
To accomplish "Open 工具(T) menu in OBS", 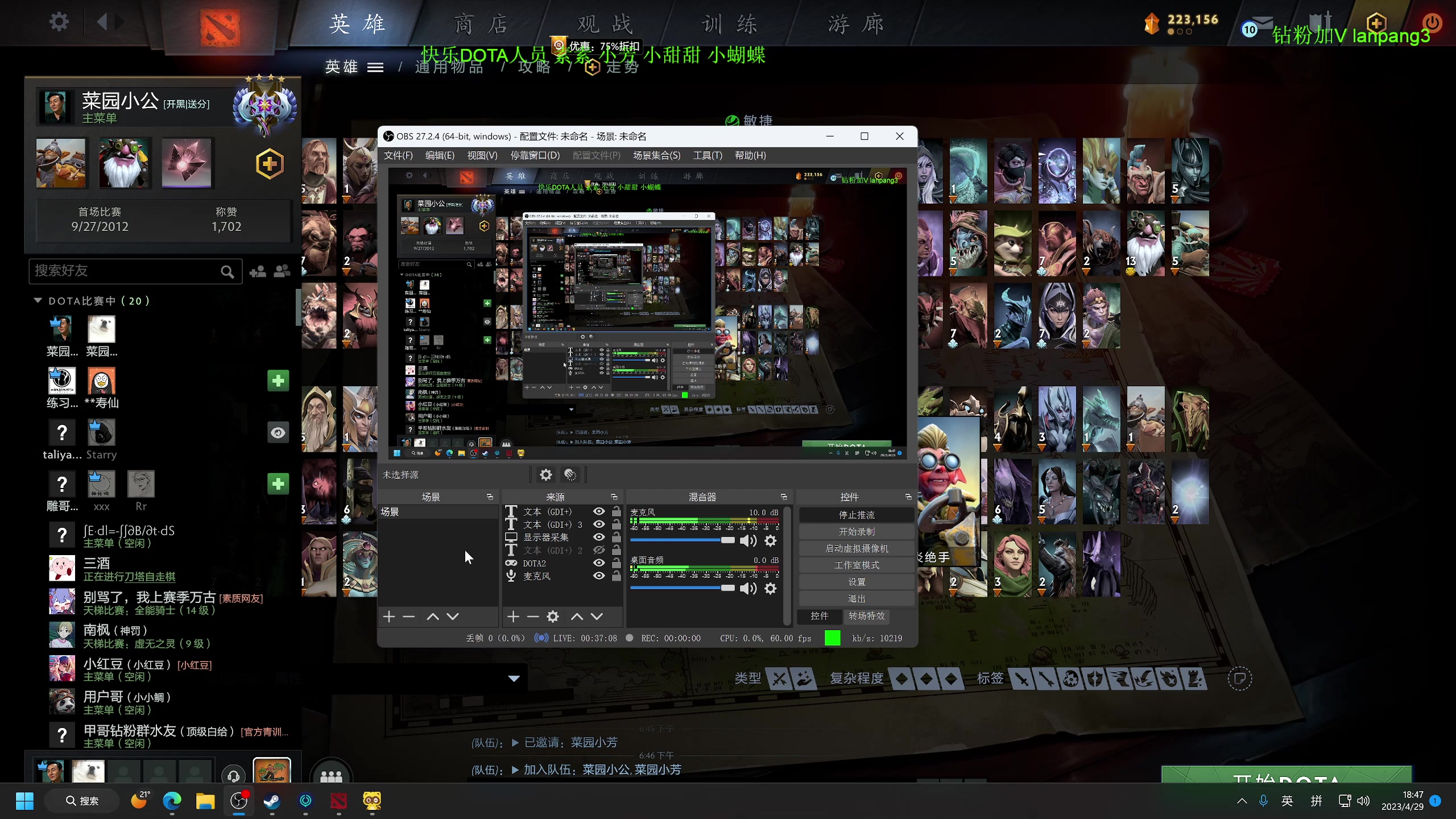I will click(x=708, y=155).
